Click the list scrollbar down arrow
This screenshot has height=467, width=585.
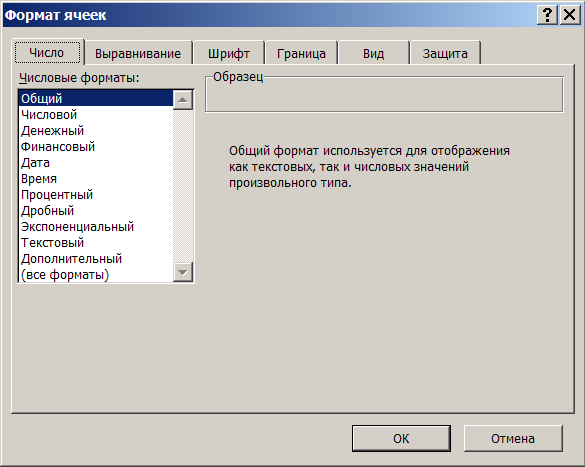183,272
